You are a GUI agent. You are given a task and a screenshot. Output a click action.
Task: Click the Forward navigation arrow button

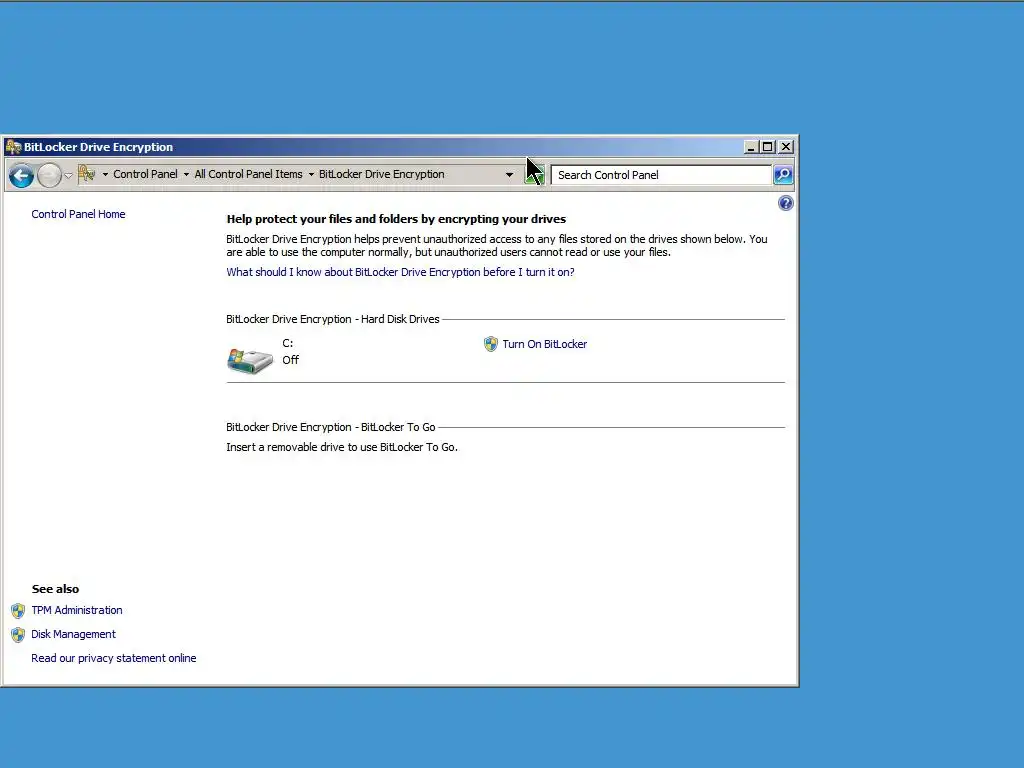[50, 175]
